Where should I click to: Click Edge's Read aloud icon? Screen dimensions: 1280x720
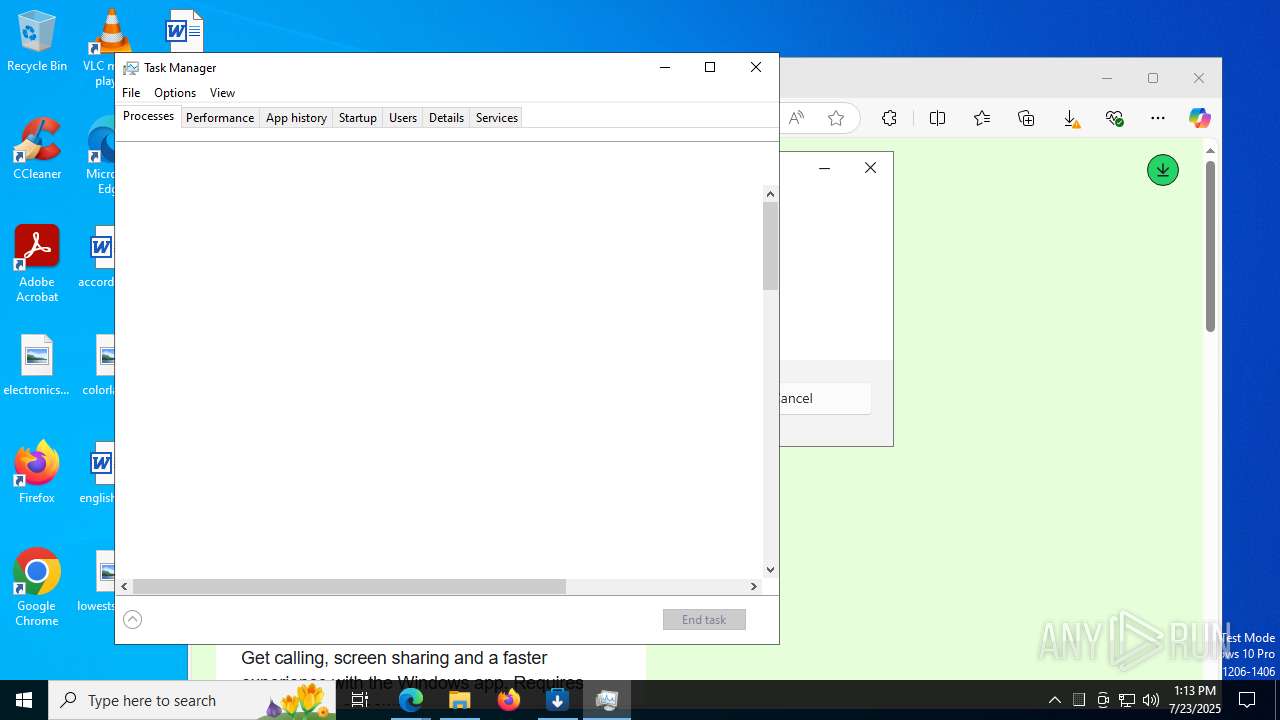(796, 118)
